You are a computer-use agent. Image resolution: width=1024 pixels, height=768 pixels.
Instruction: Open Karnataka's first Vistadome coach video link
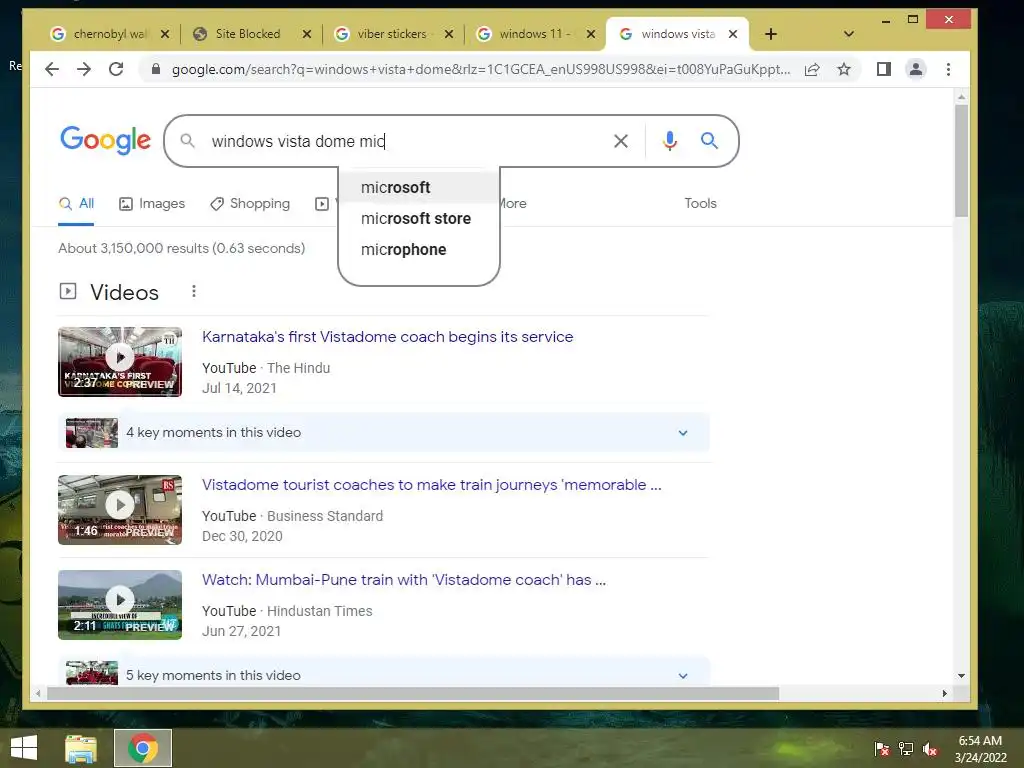click(388, 337)
